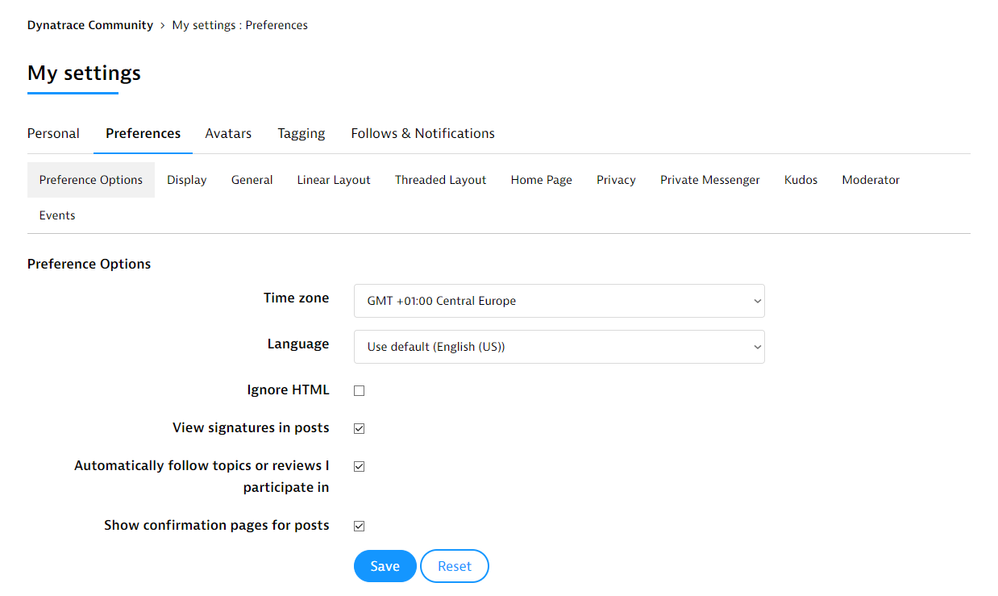998x596 pixels.
Task: Go to the Privacy sub-tab
Action: click(x=616, y=180)
